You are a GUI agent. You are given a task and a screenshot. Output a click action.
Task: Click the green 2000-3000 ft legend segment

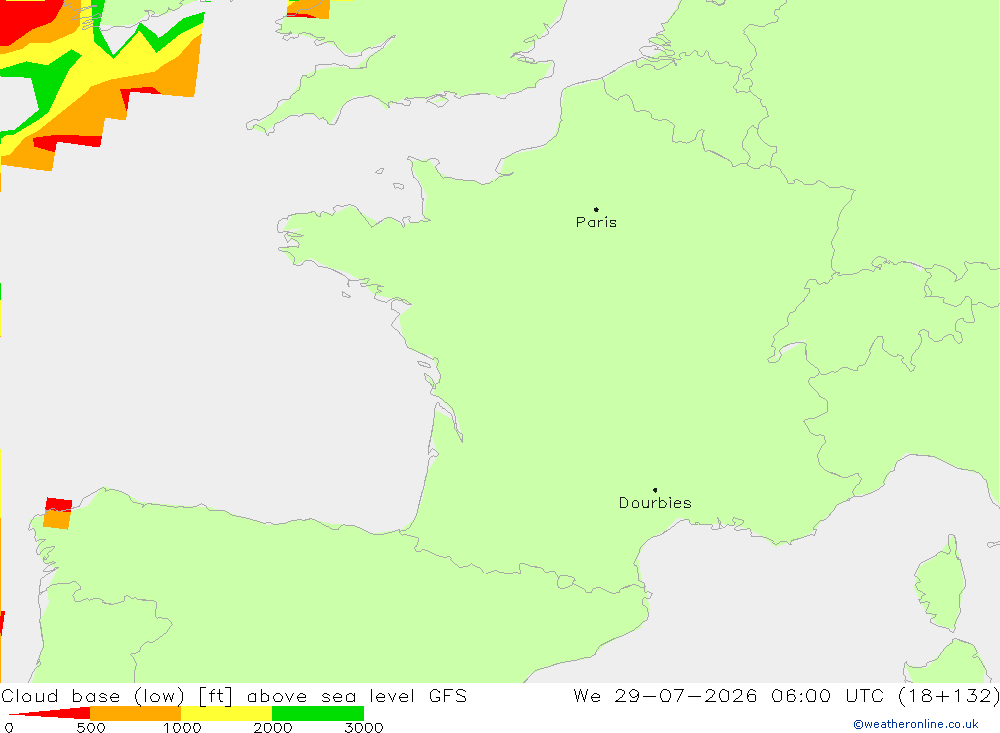(x=318, y=713)
